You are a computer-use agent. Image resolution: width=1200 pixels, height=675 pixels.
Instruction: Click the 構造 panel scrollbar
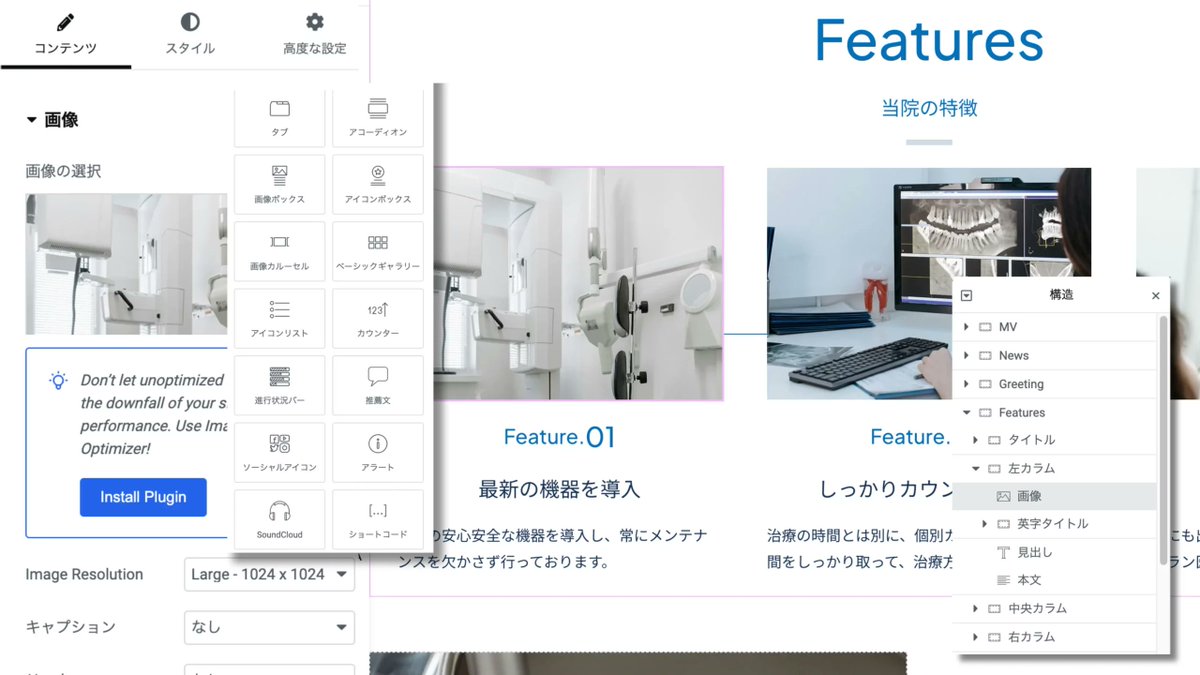pos(1163,440)
